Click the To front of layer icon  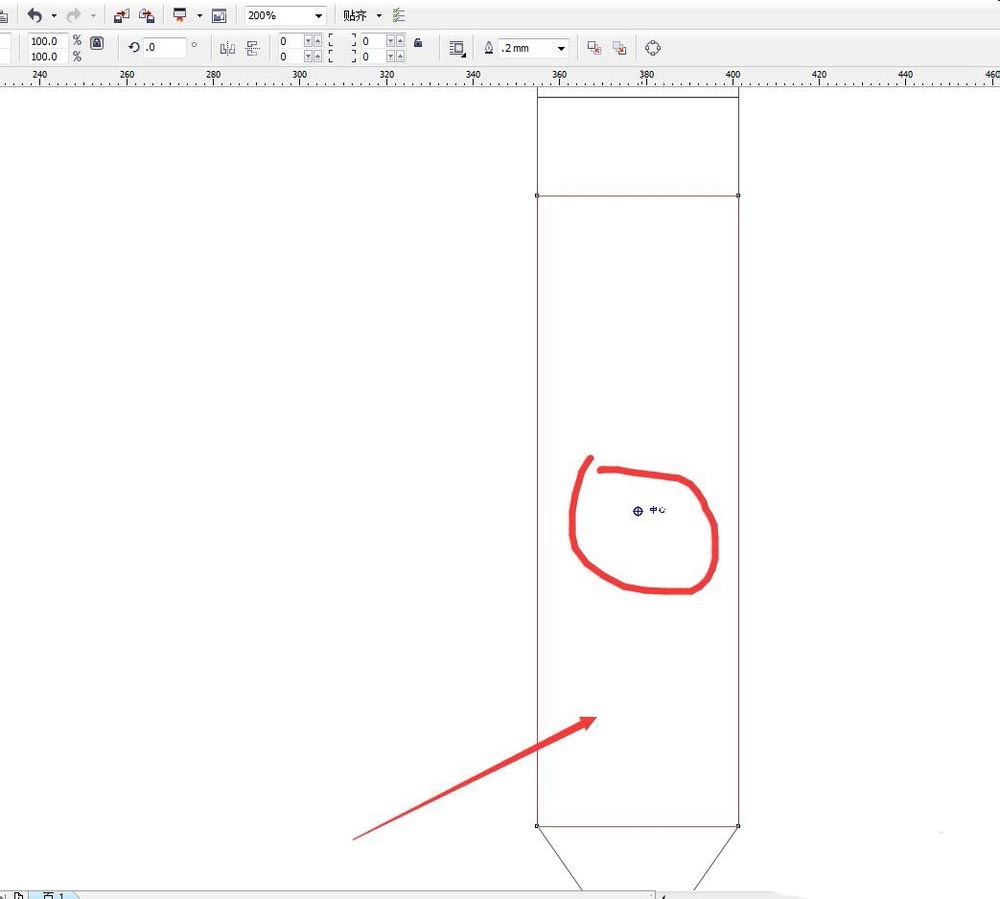(x=594, y=48)
